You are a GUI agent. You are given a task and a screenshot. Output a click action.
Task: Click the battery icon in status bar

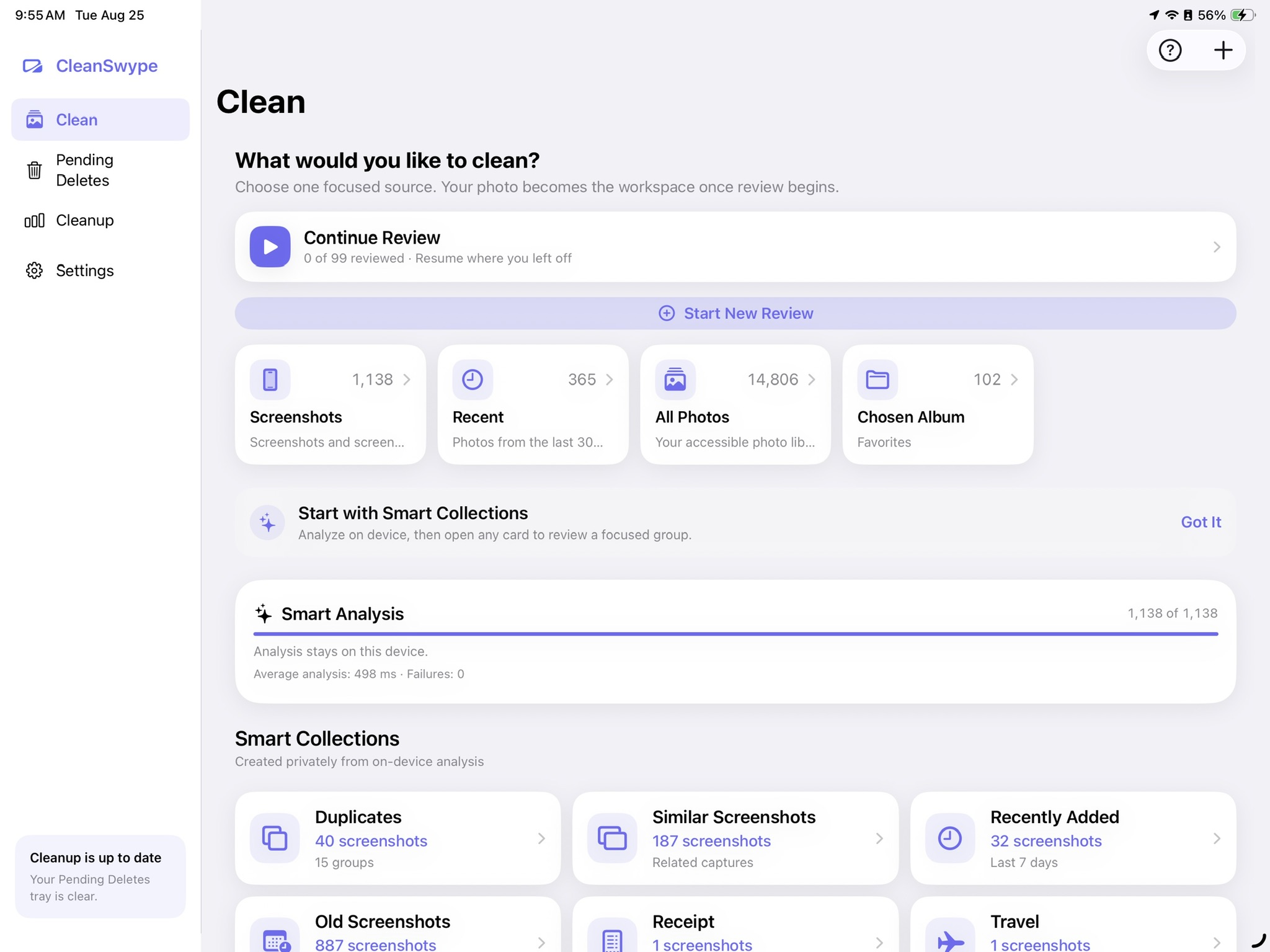tap(1243, 15)
